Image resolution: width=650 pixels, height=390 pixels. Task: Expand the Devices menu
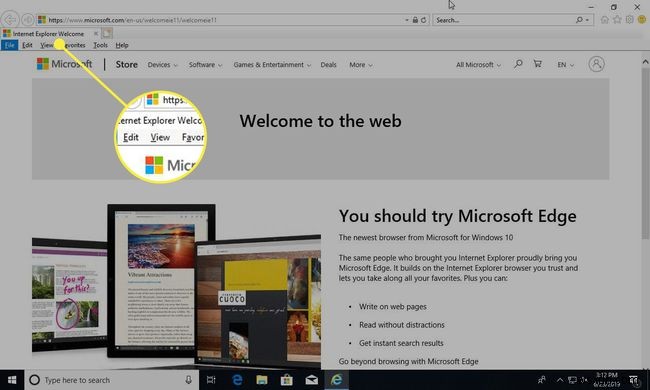point(162,65)
